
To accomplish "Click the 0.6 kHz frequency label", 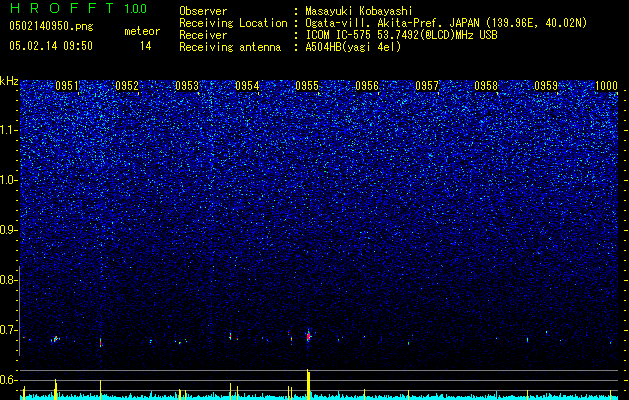I will [8, 380].
